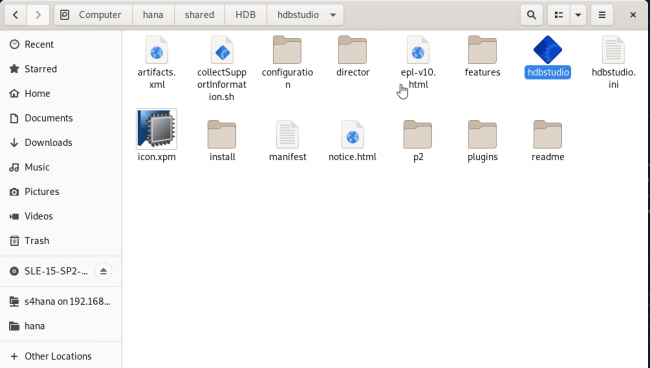The image size is (650, 368).
Task: Click the icon.xpm file name label
Action: click(x=157, y=157)
